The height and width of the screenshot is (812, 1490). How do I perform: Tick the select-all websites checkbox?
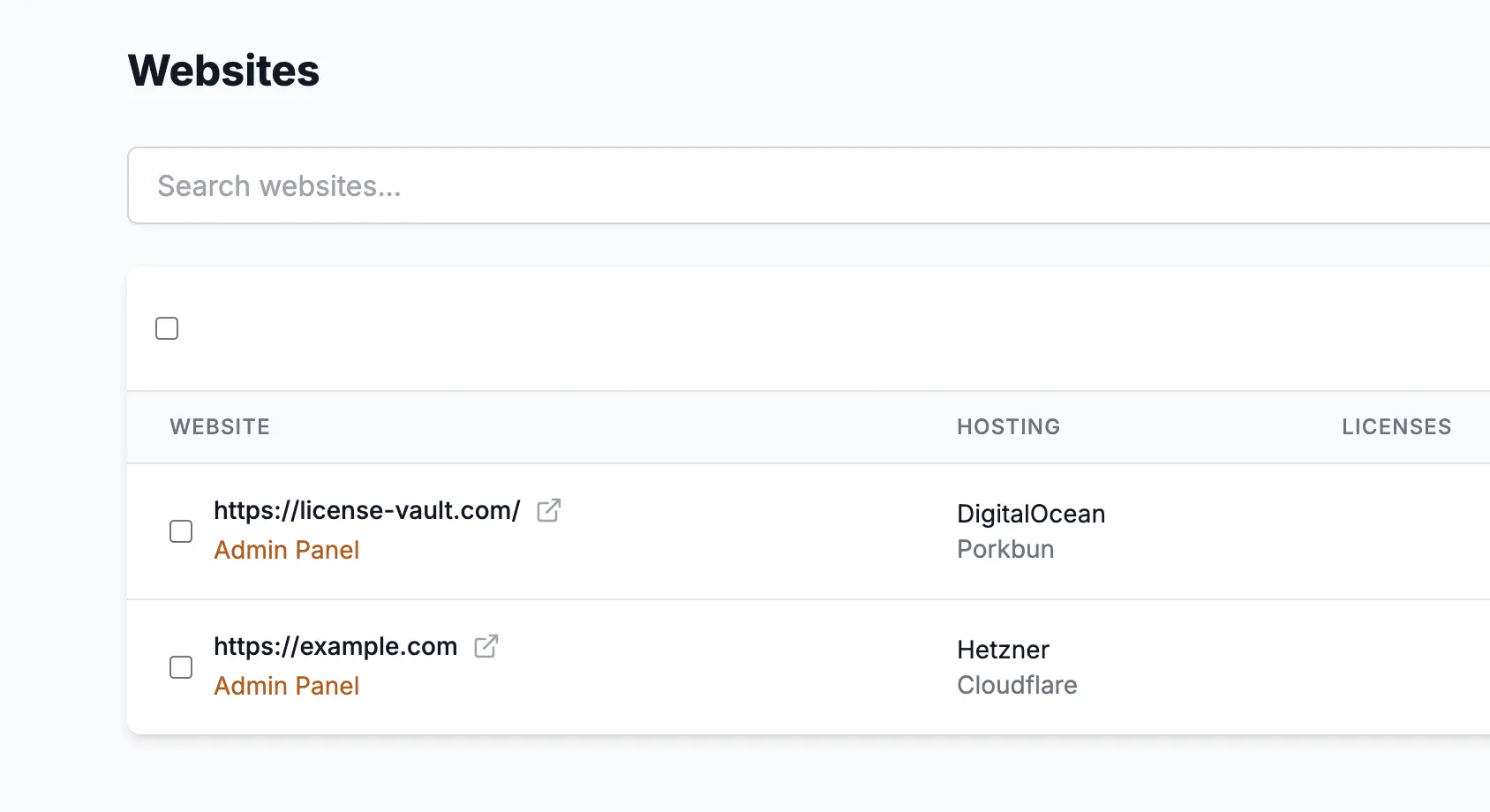pyautogui.click(x=167, y=328)
